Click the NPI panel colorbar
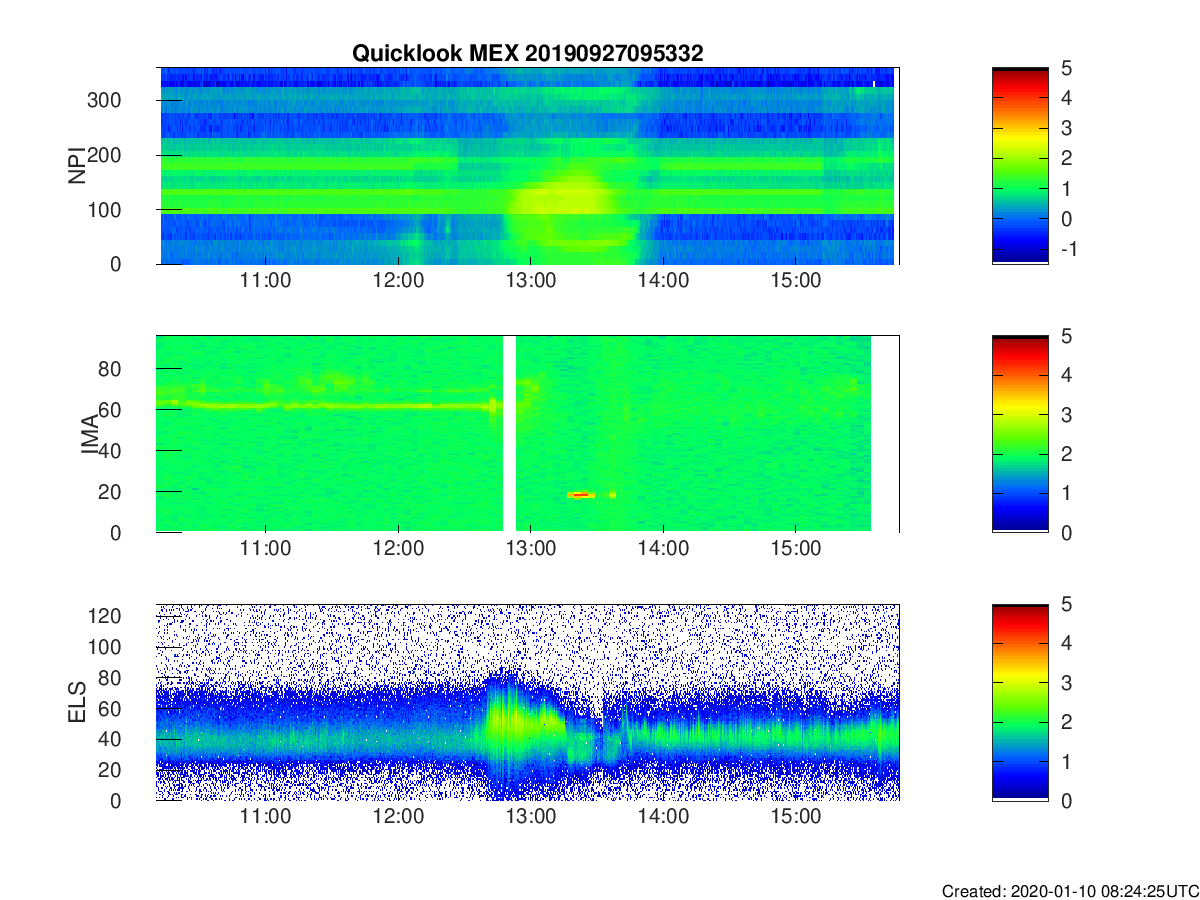The image size is (1200, 900). [1020, 165]
